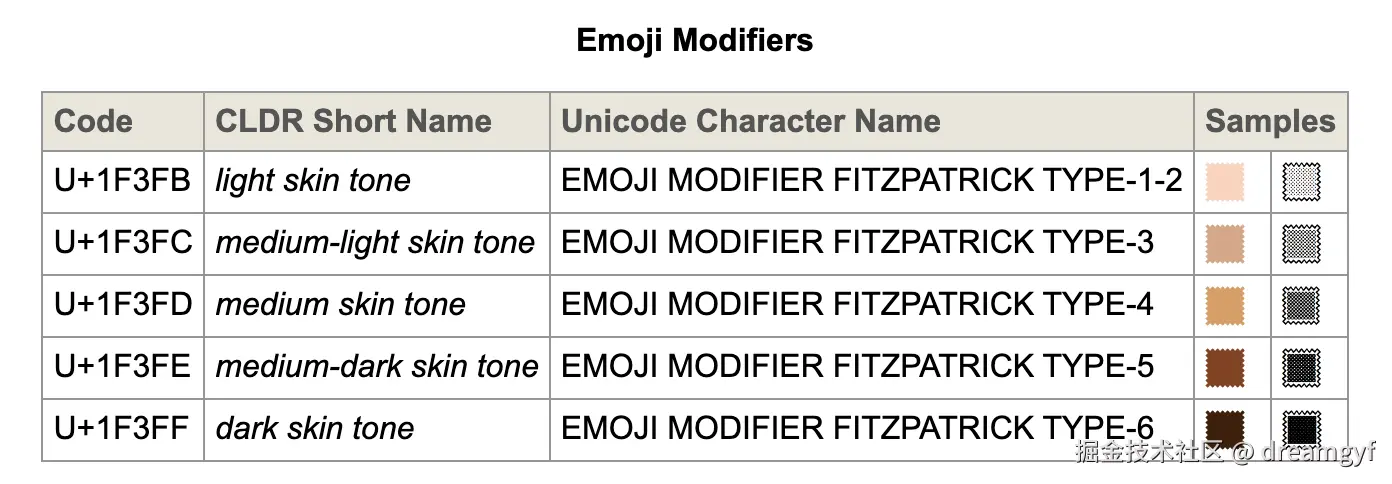Click the Code column header

(93, 122)
